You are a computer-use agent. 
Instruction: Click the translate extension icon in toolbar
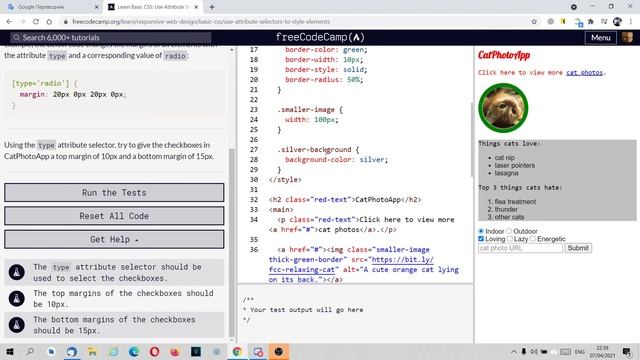[578, 22]
